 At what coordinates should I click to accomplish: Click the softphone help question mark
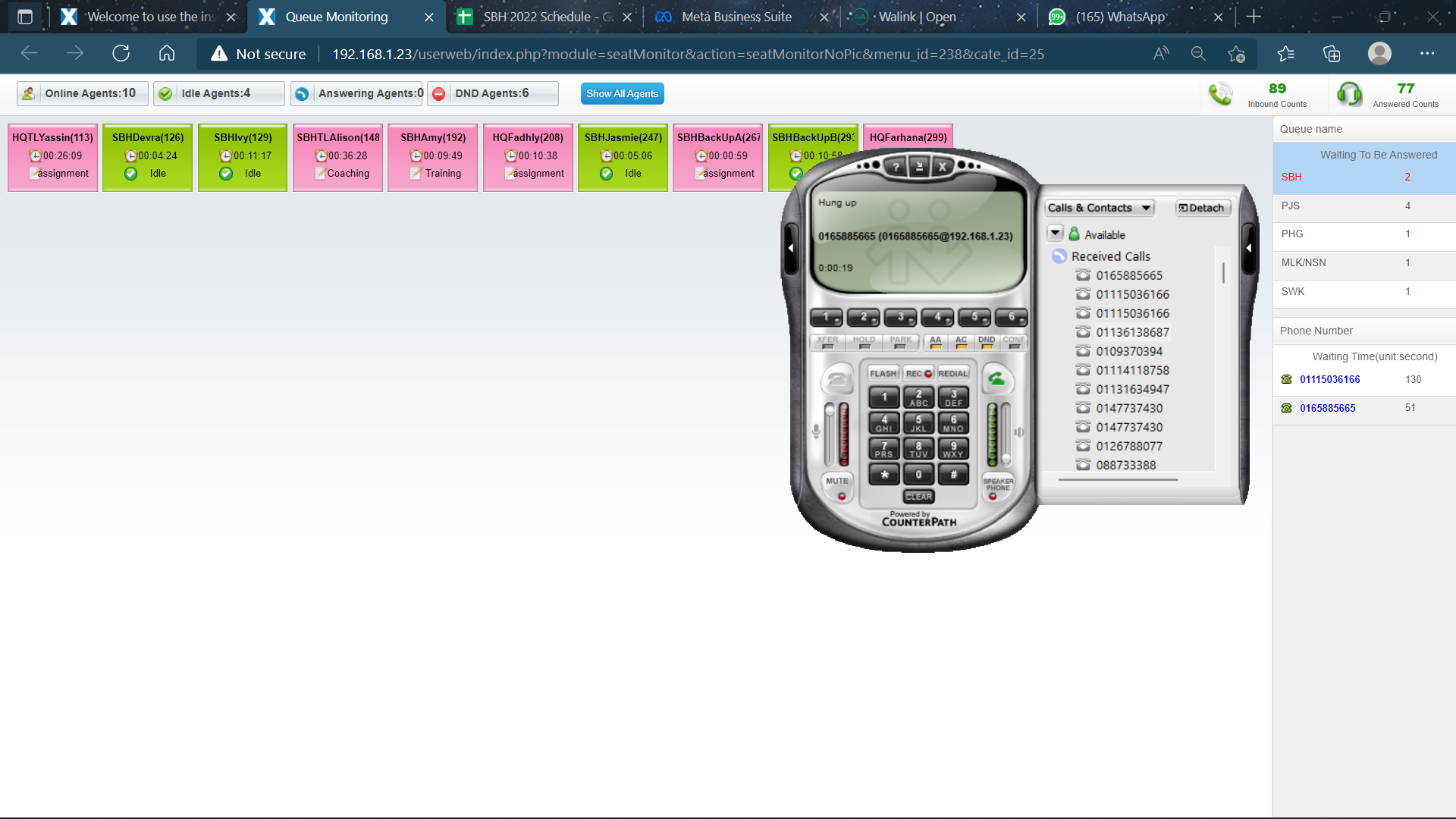point(896,167)
